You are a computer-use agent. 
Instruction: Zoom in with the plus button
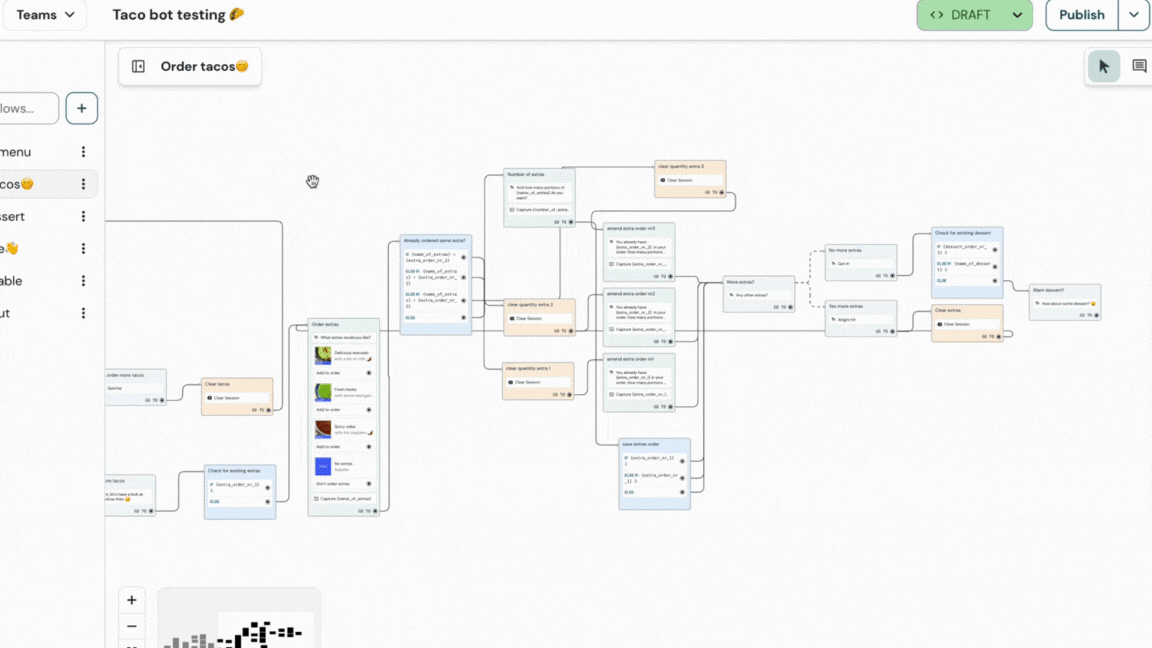[x=132, y=600]
